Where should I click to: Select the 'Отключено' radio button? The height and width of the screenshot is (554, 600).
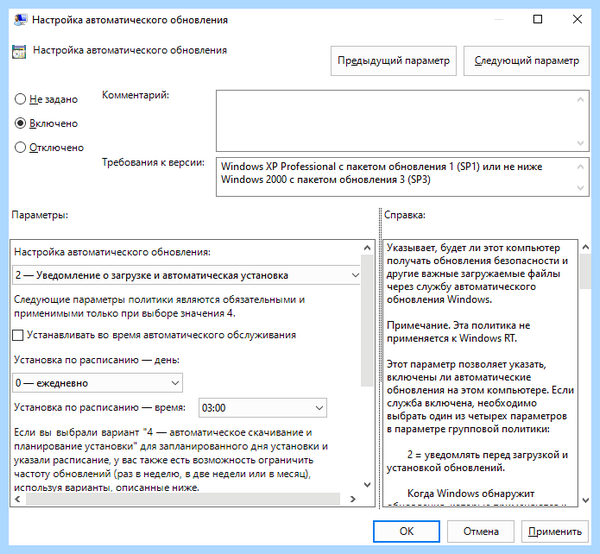coord(20,147)
